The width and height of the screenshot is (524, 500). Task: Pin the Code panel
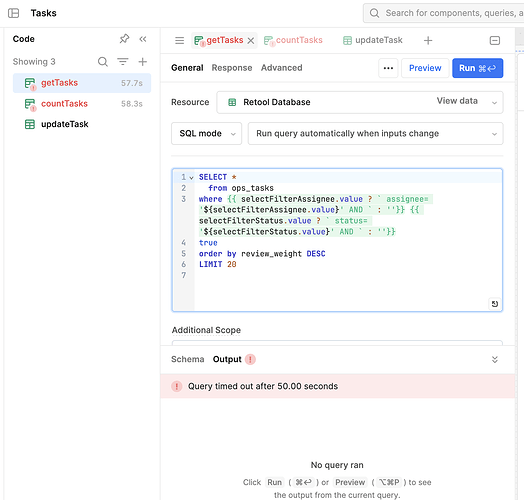(124, 39)
